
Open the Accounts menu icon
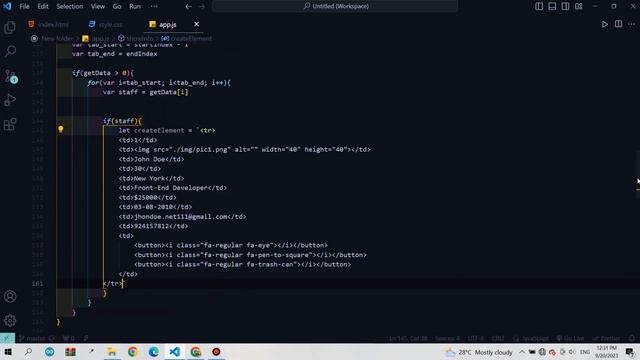[x=10, y=296]
